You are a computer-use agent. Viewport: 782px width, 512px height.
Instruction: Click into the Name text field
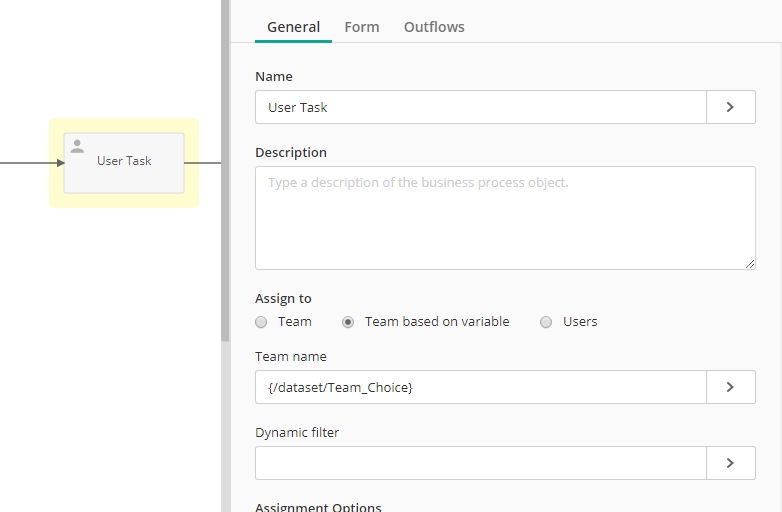(481, 107)
